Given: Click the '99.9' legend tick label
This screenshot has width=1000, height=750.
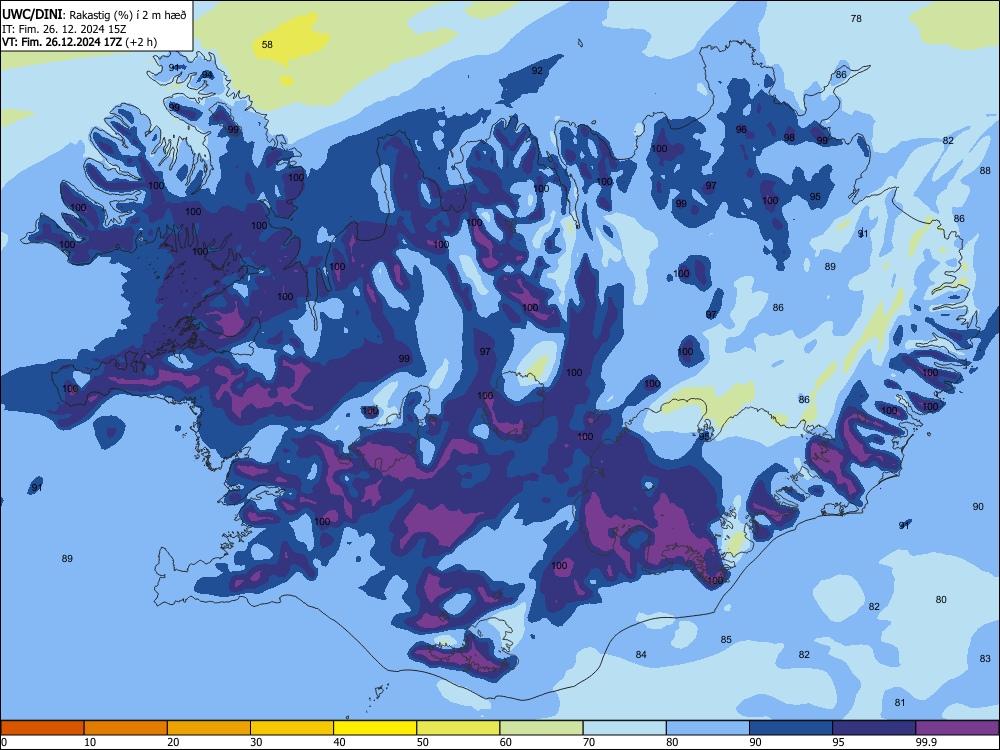Looking at the screenshot, I should [x=926, y=742].
